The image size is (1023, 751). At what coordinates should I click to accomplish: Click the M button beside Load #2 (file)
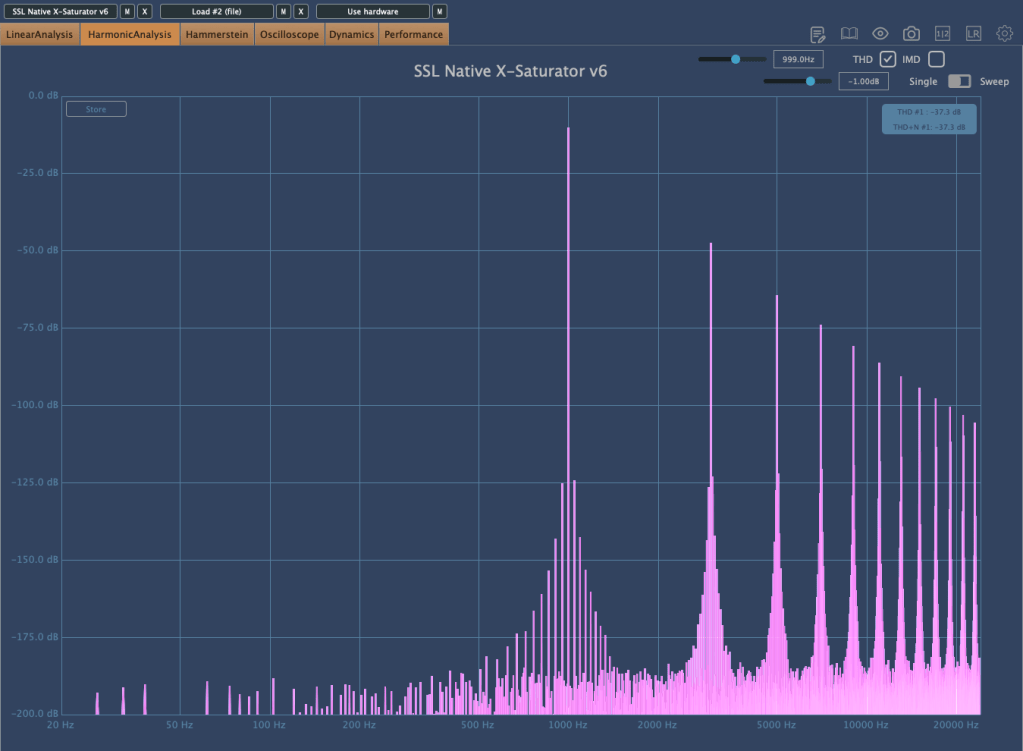pyautogui.click(x=284, y=11)
